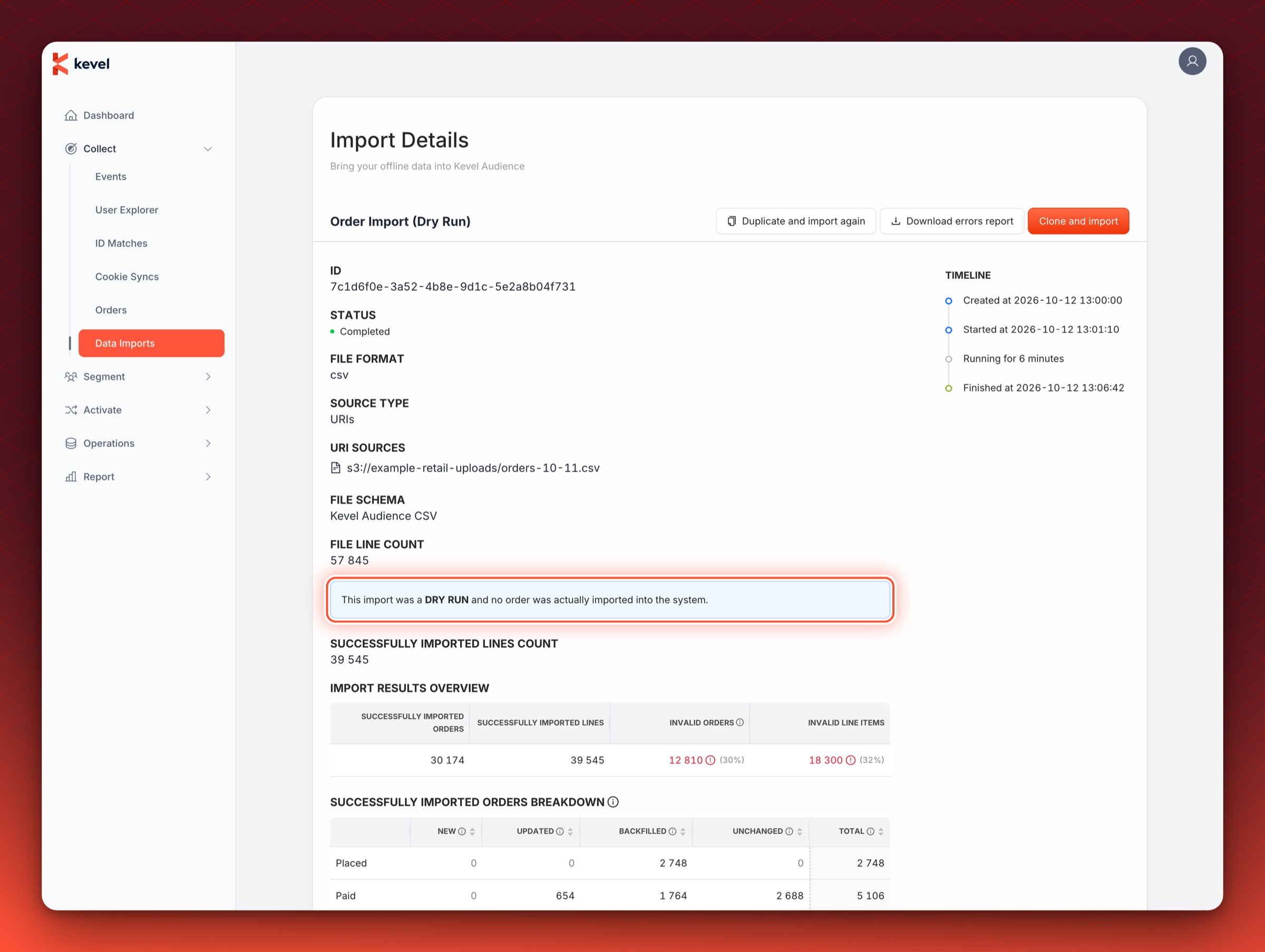The image size is (1265, 952).
Task: Click the Operations database icon
Action: (71, 443)
